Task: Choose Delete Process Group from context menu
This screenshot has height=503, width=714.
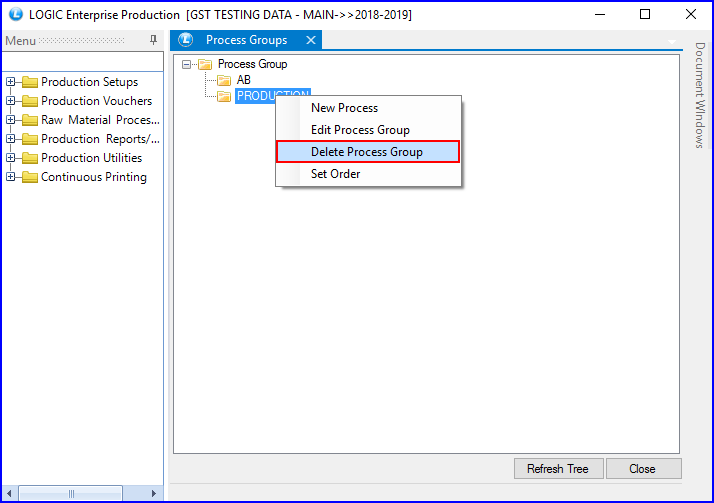Action: click(x=368, y=152)
